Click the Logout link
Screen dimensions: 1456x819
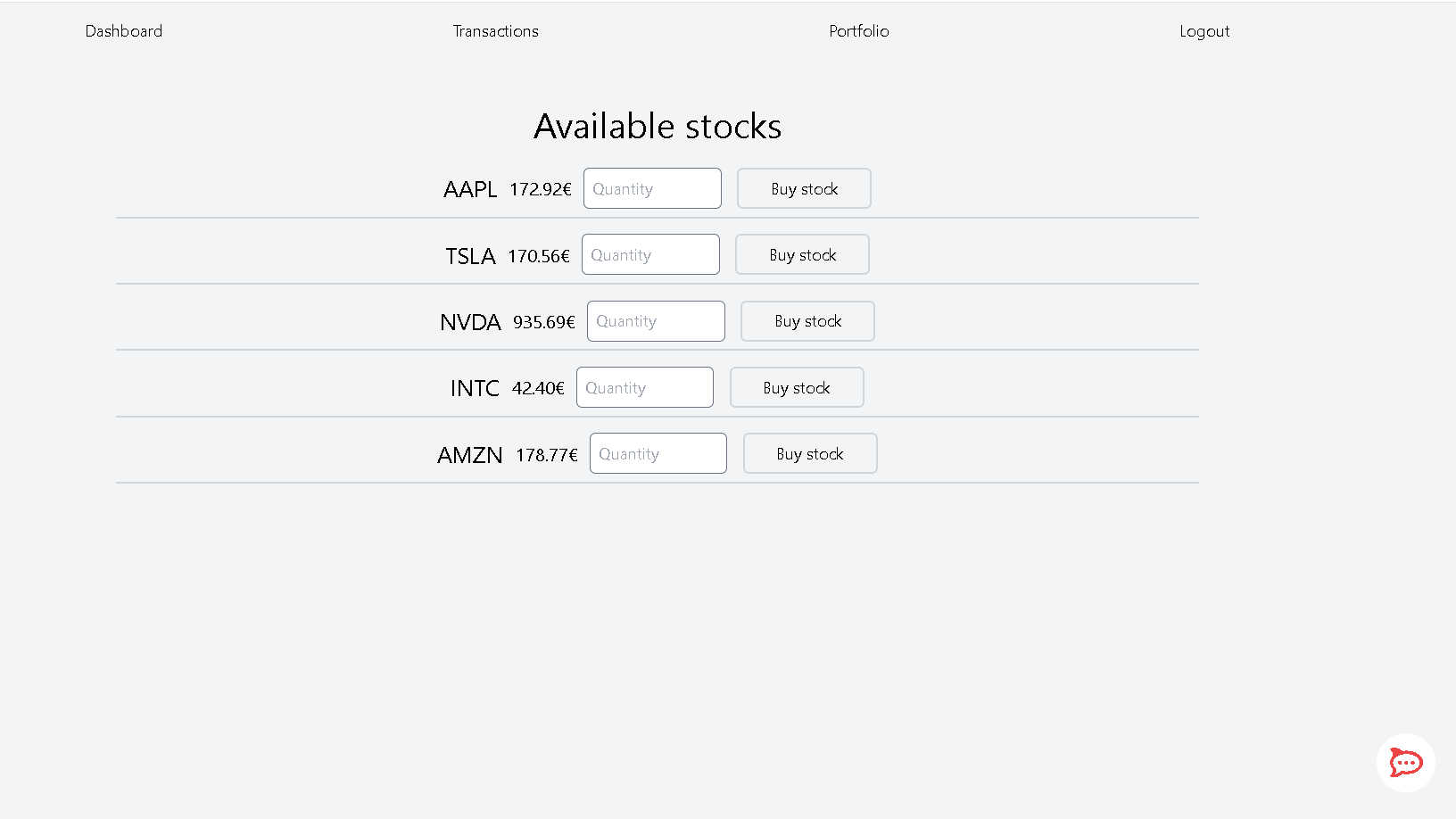[1204, 31]
